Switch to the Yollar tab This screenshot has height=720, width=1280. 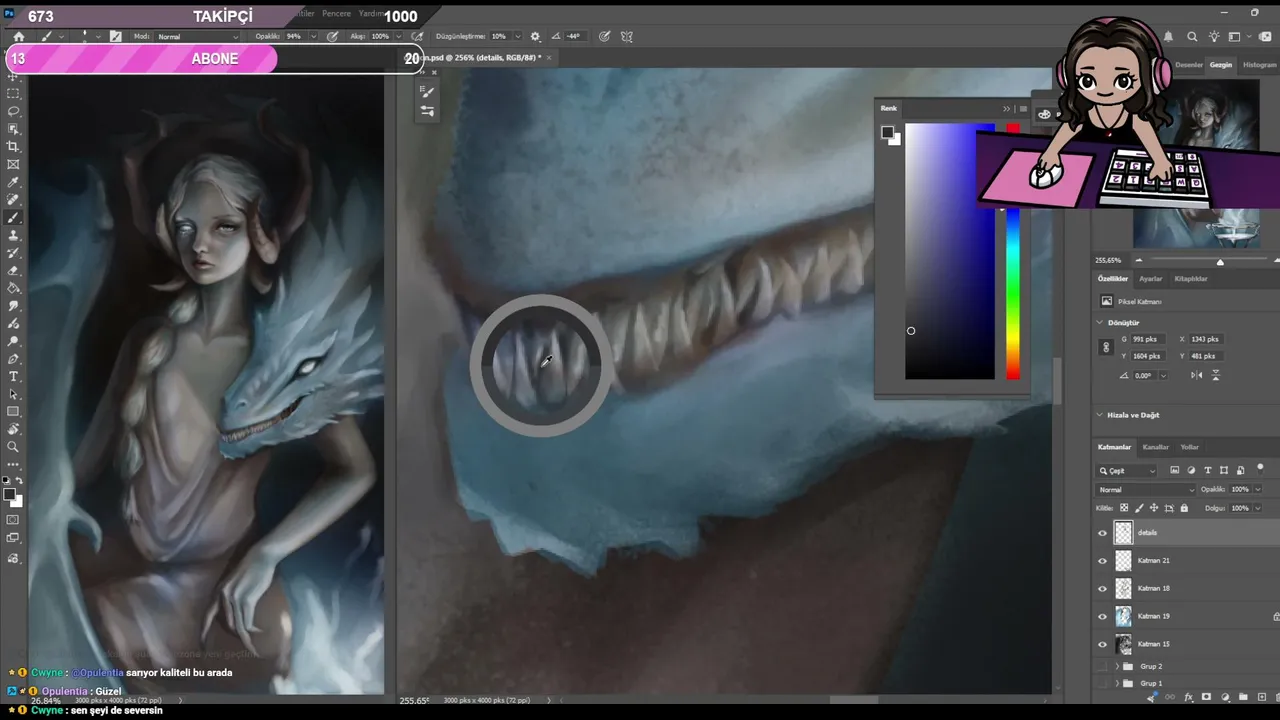1190,447
